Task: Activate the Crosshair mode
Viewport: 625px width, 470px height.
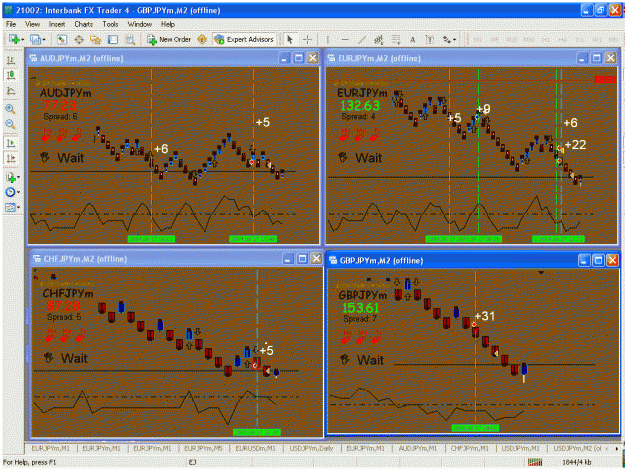Action: pyautogui.click(x=307, y=39)
